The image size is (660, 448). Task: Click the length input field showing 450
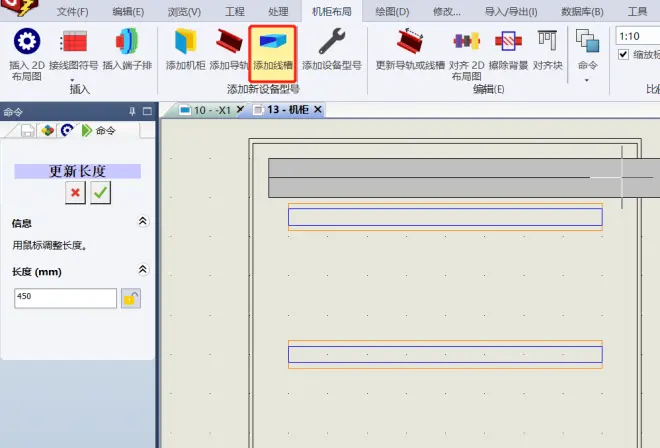pyautogui.click(x=65, y=298)
